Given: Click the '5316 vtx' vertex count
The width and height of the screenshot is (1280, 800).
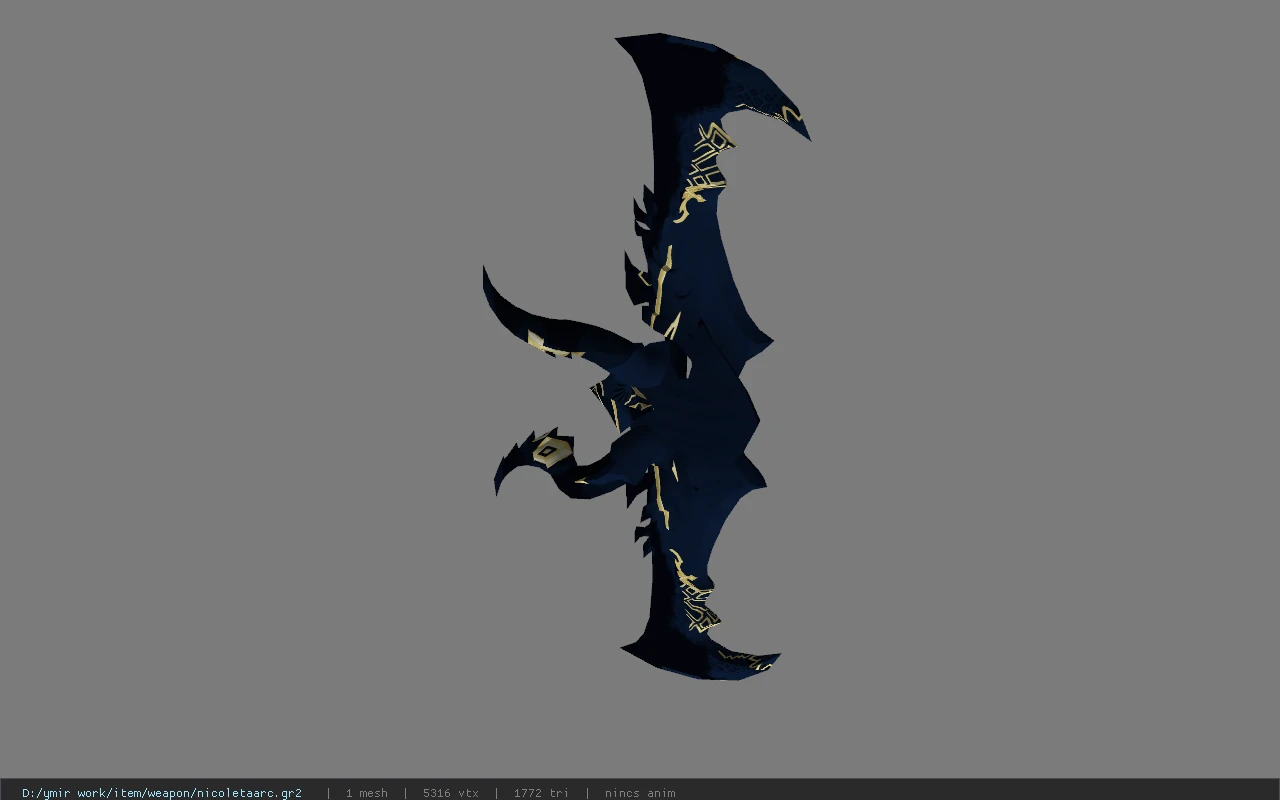Looking at the screenshot, I should coord(451,793).
